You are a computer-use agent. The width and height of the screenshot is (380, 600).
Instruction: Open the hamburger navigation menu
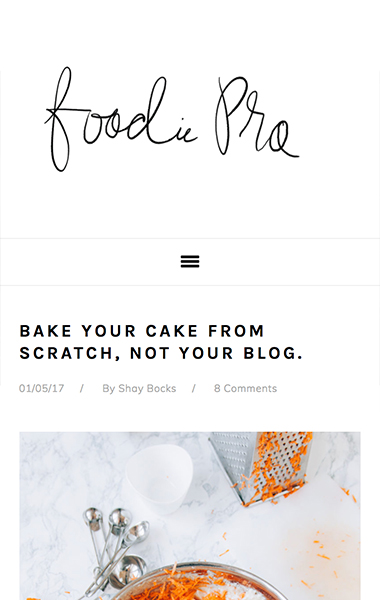(190, 262)
